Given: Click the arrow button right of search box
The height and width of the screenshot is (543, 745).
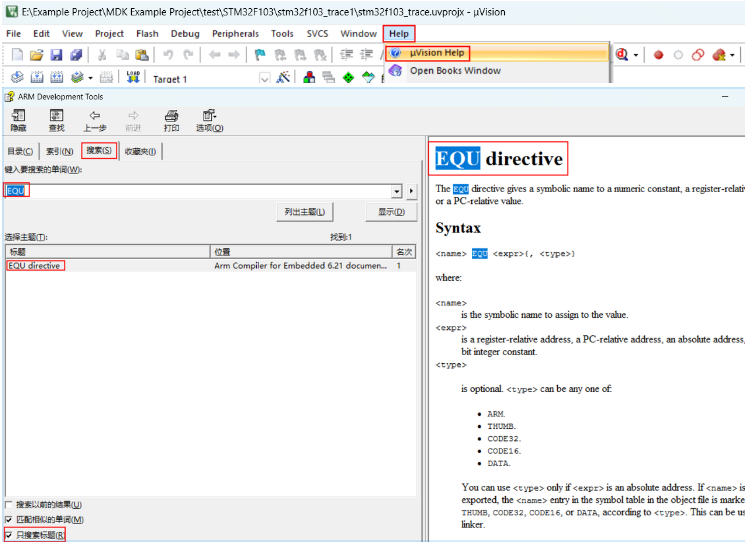Looking at the screenshot, I should point(411,191).
